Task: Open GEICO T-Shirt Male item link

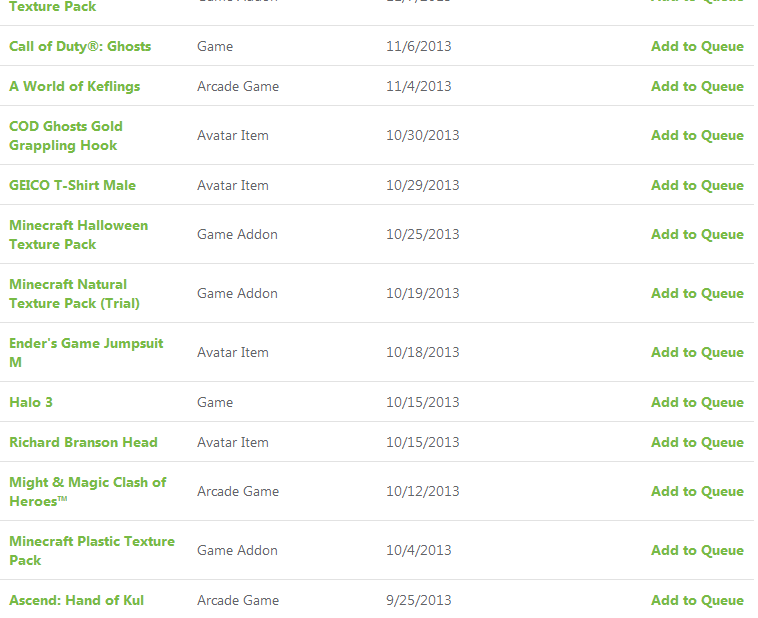Action: [72, 185]
